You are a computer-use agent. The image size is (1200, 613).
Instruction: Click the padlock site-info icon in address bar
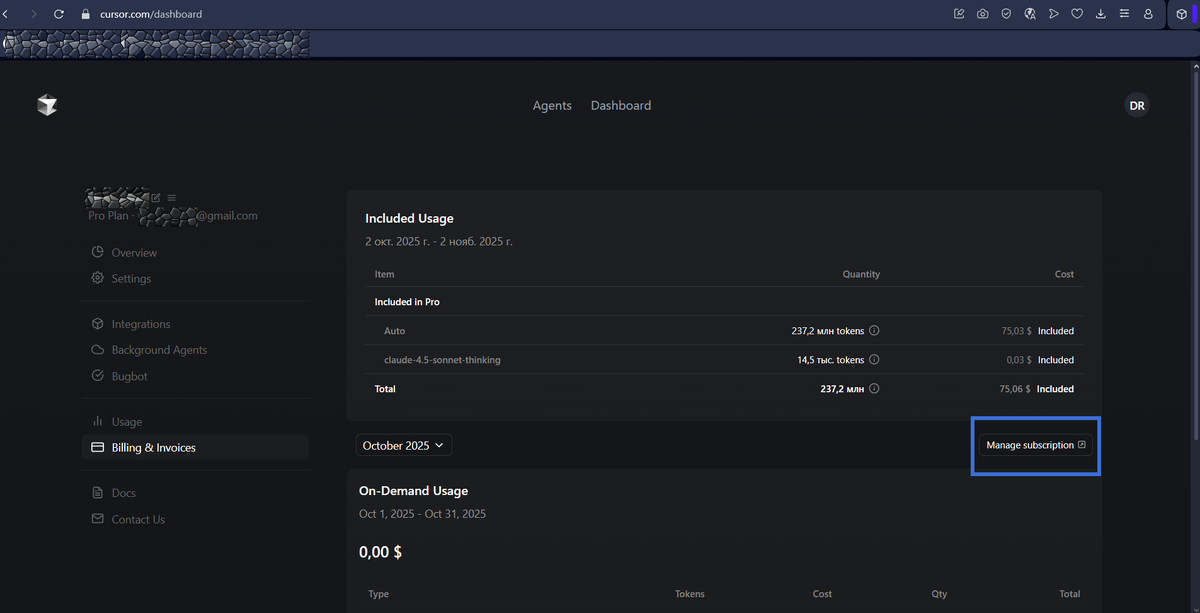pos(85,14)
